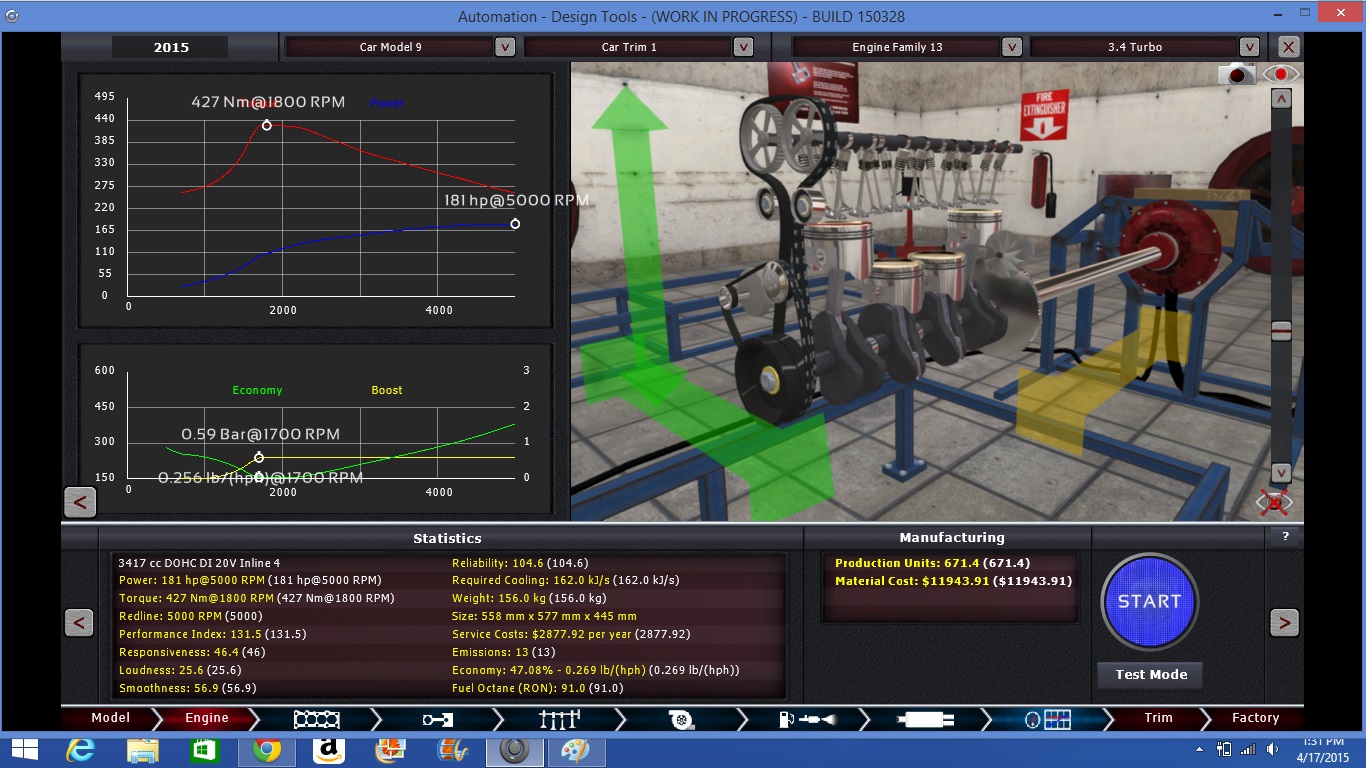Expand the Car Trim 1 dropdown
The width and height of the screenshot is (1366, 768).
pos(743,47)
